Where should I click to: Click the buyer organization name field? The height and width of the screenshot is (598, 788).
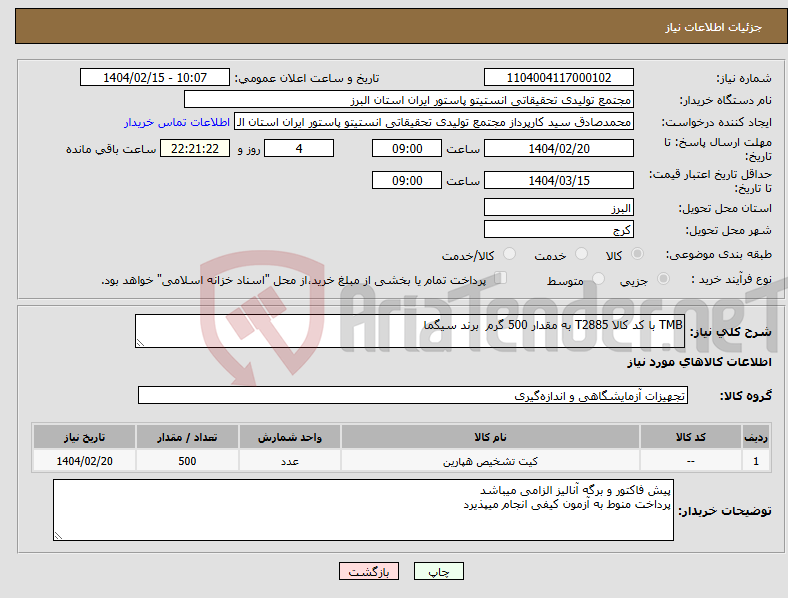pos(409,99)
